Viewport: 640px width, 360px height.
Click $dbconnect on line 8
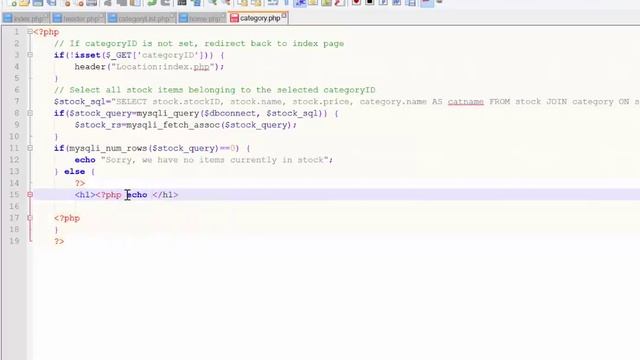coord(230,113)
